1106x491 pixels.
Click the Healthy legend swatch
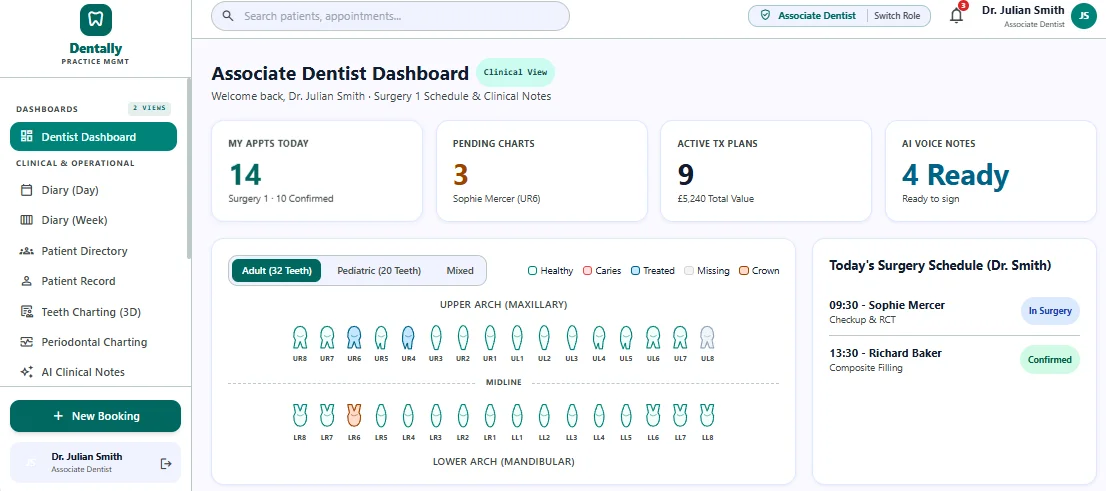(x=533, y=271)
